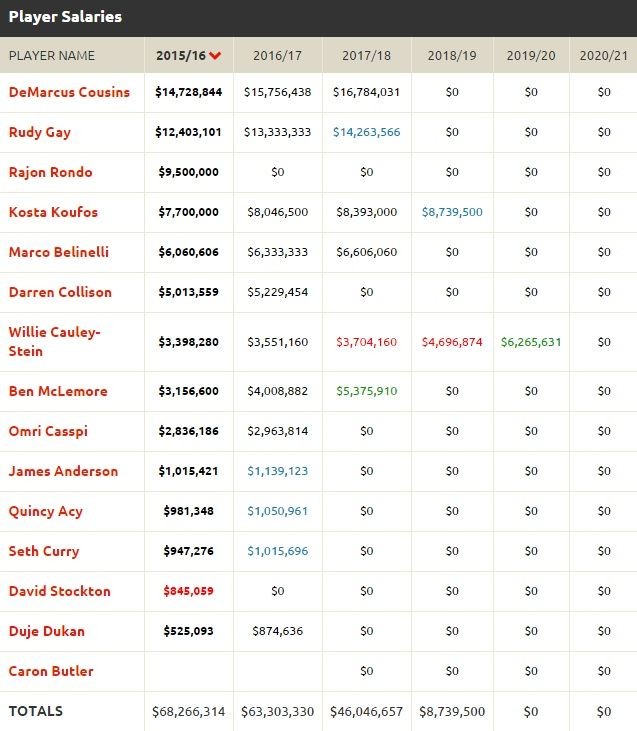
Task: Click the 2019/20 column header
Action: tap(531, 55)
